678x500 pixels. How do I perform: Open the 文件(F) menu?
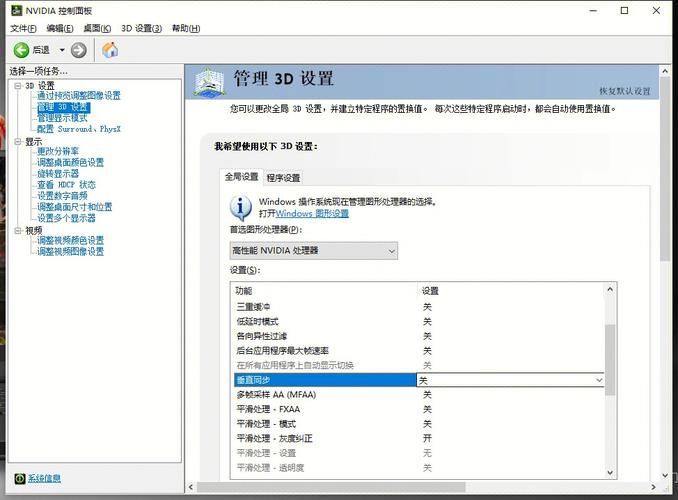pos(23,29)
